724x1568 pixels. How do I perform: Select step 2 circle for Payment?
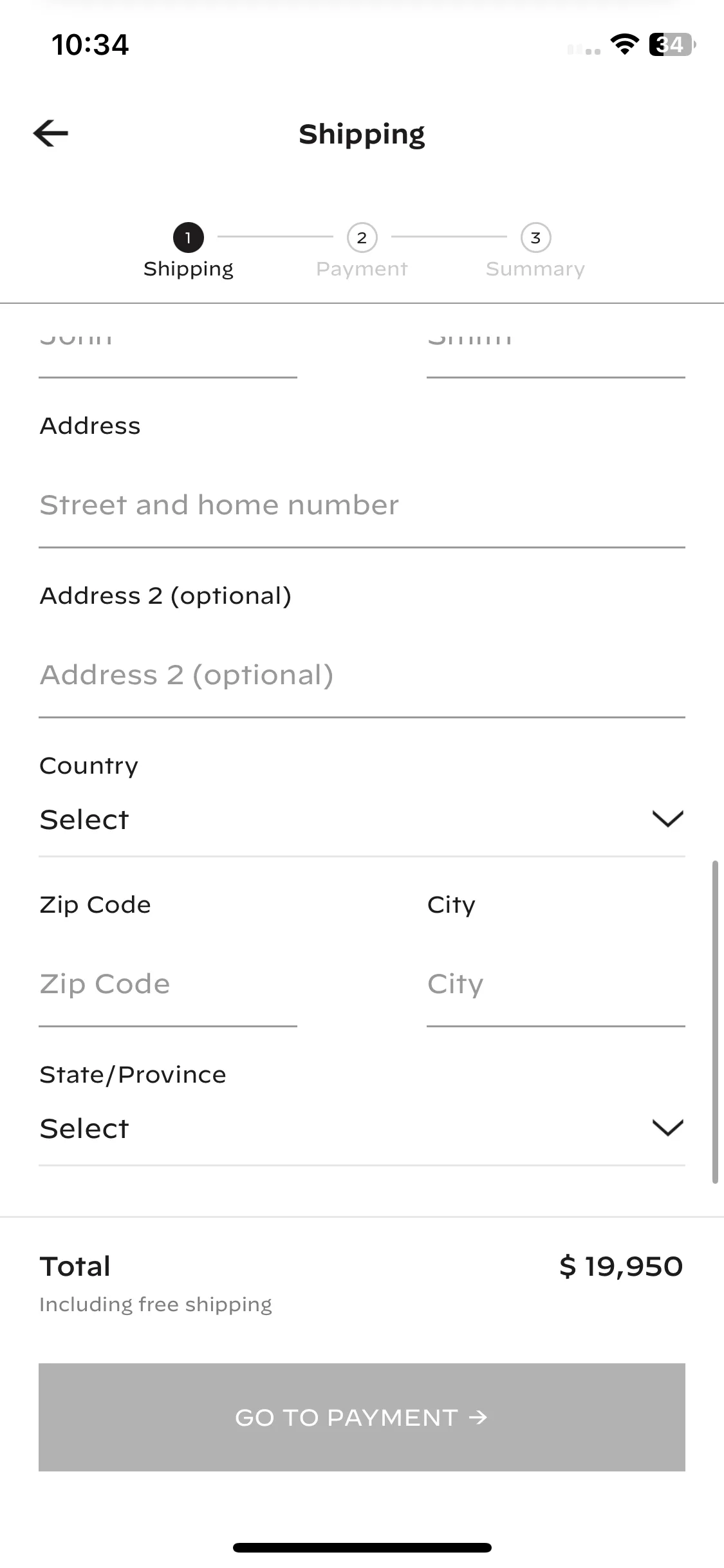362,238
